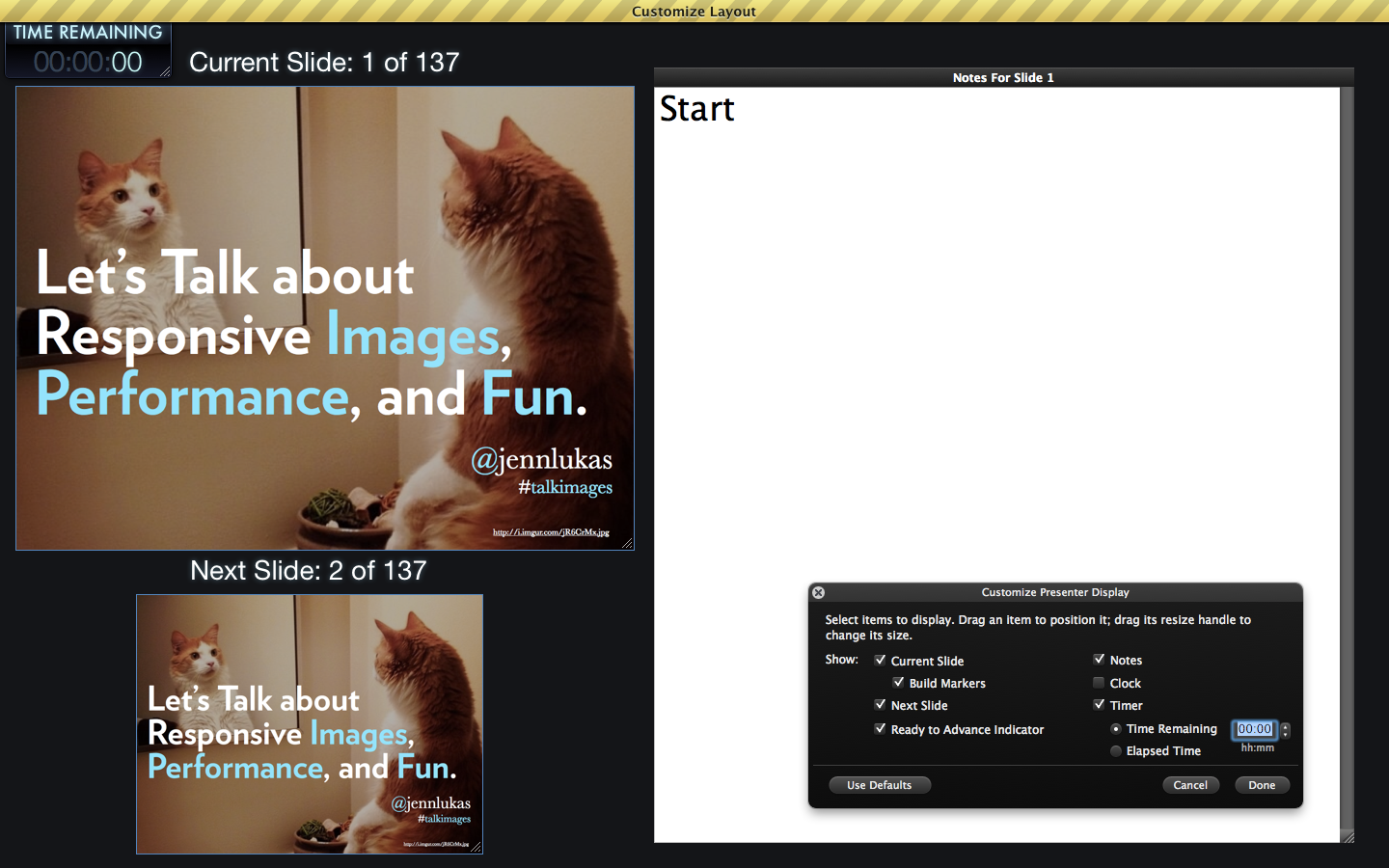Turn off Ready to Advance Indicator
This screenshot has height=868, width=1389.
click(880, 729)
